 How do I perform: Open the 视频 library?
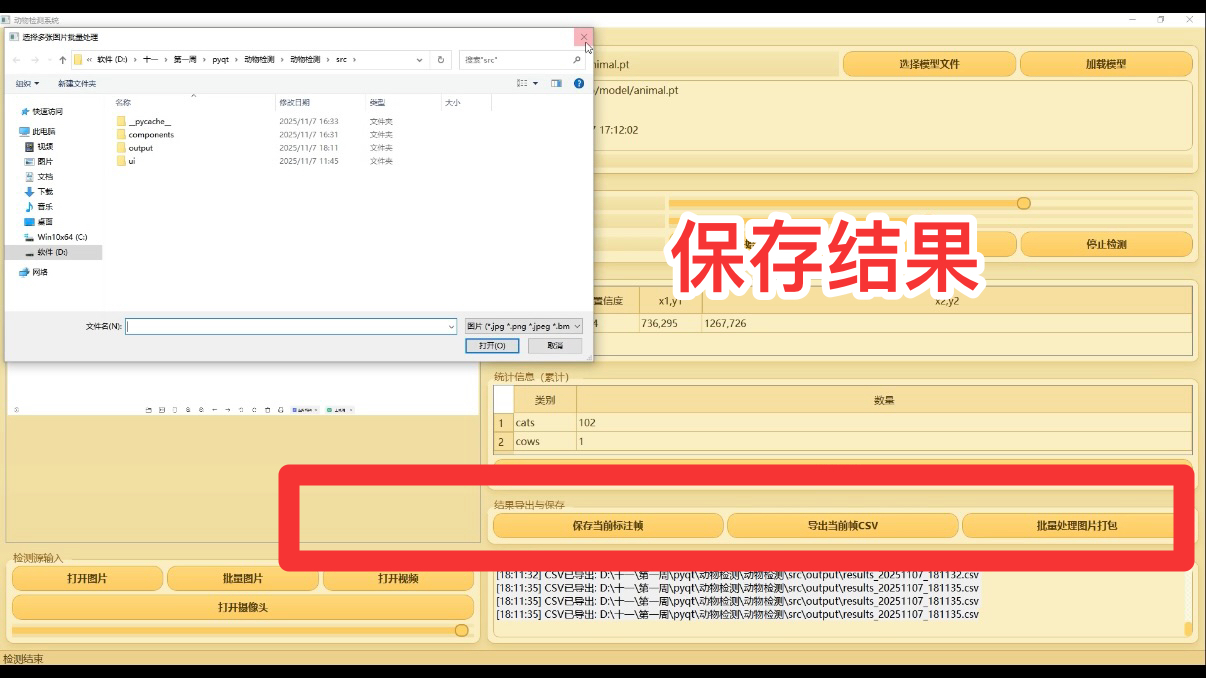[45, 146]
